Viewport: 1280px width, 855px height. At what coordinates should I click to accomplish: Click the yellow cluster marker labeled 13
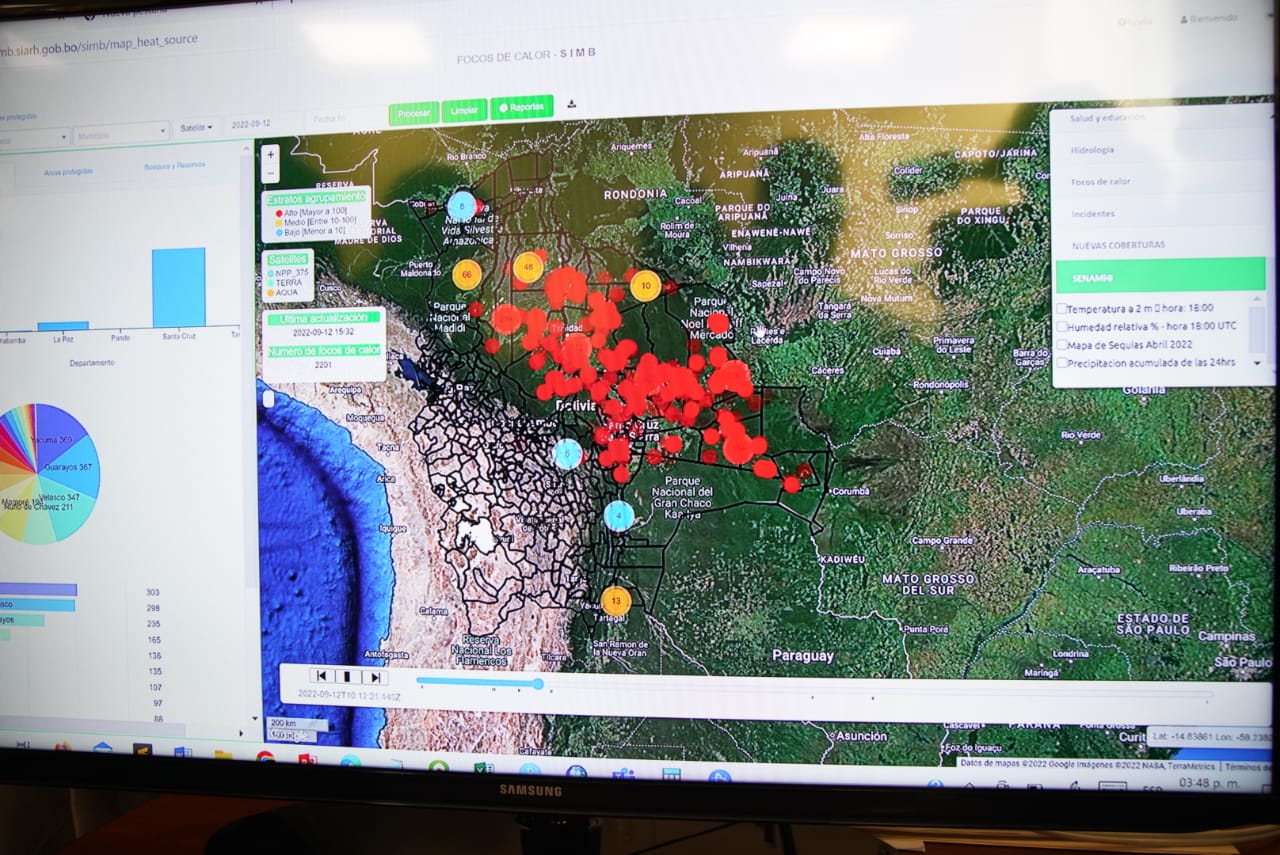pos(616,601)
